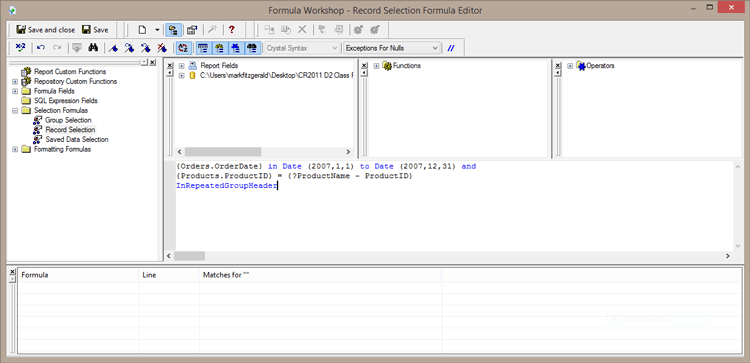The image size is (750, 363).
Task: Click InRepeatedGroupHeader text in formula editor
Action: point(227,186)
